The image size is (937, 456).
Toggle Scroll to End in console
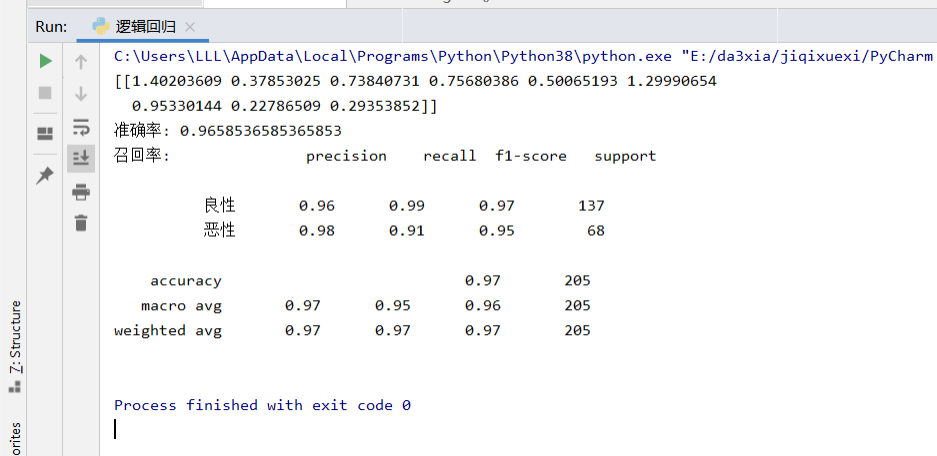(81, 158)
